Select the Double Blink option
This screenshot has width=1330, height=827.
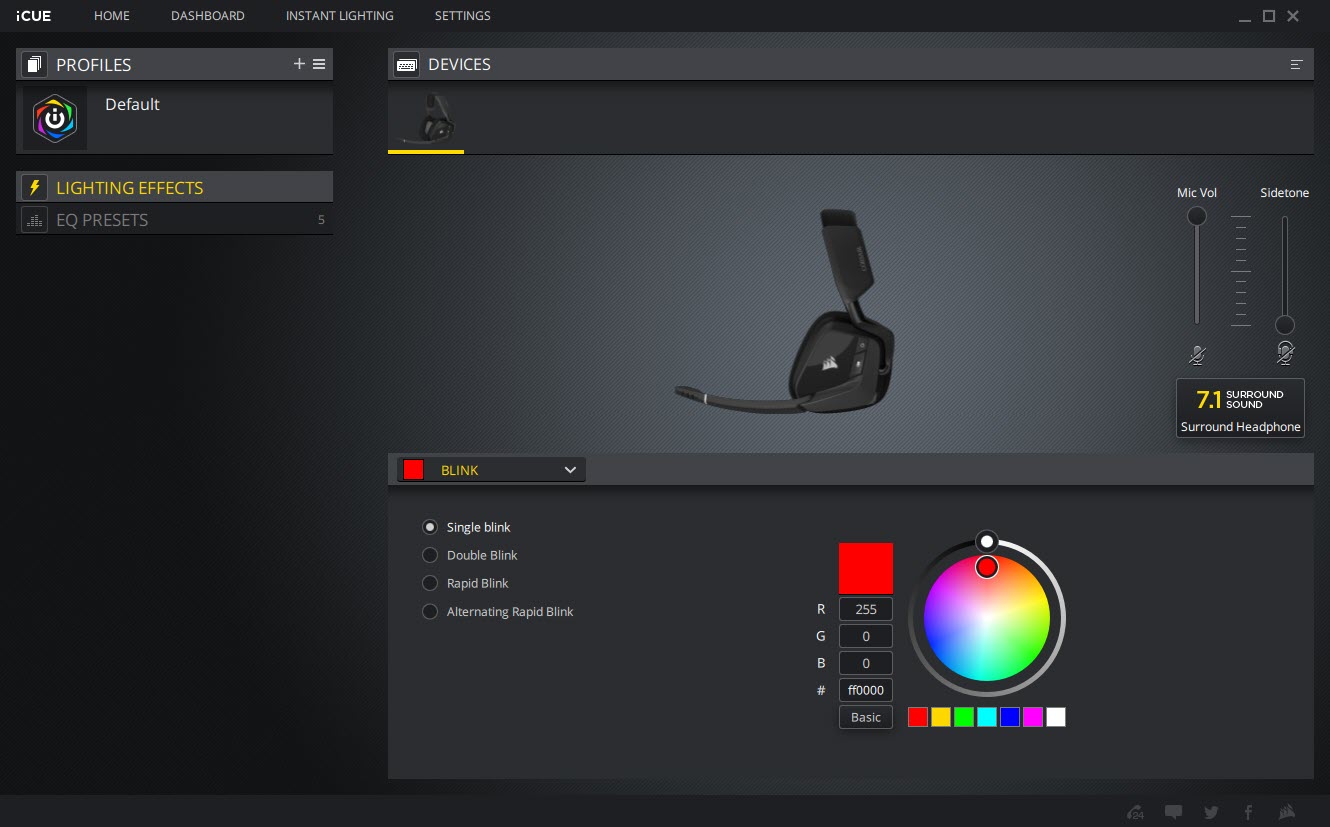click(470, 555)
